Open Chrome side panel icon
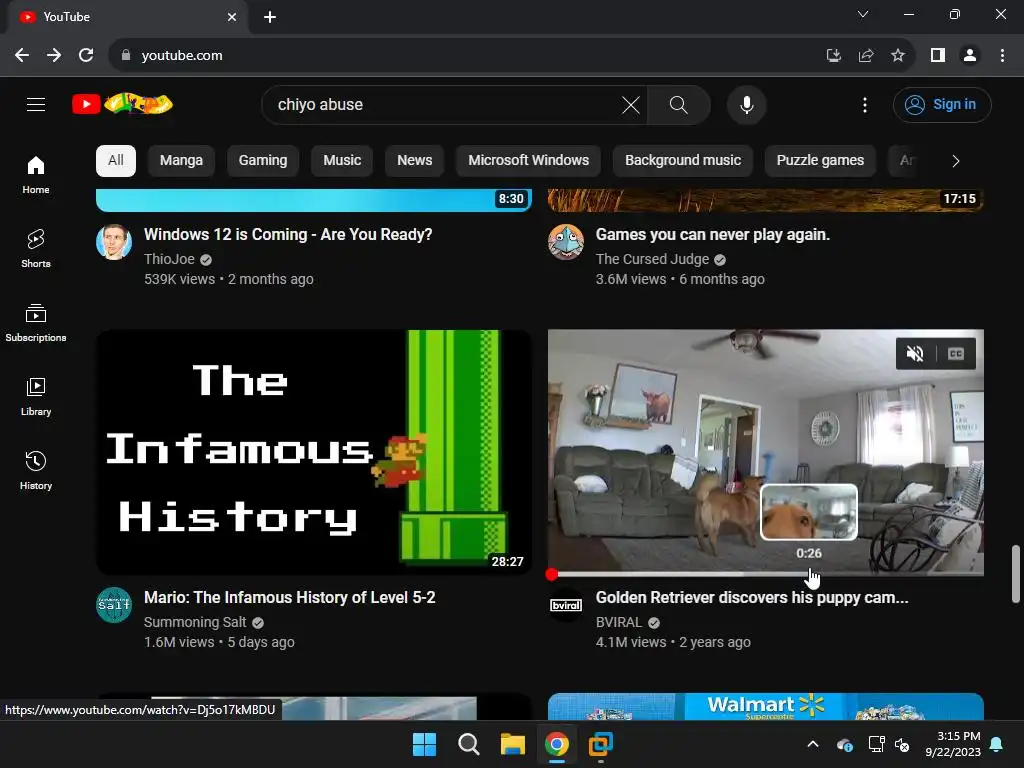Image resolution: width=1024 pixels, height=768 pixels. [x=938, y=56]
